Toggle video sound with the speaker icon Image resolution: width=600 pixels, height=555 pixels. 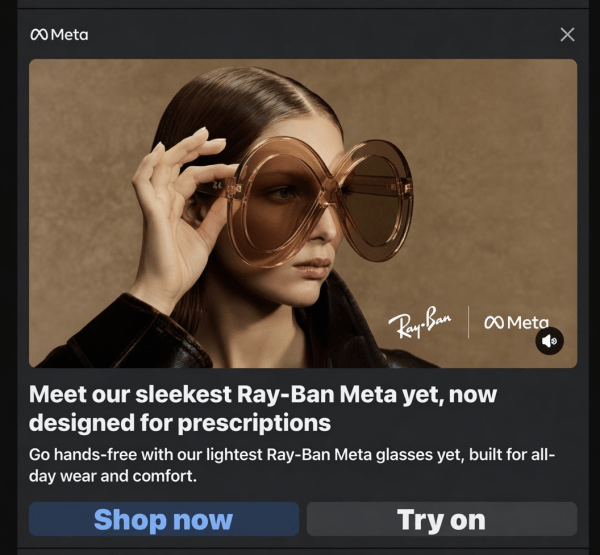click(549, 341)
